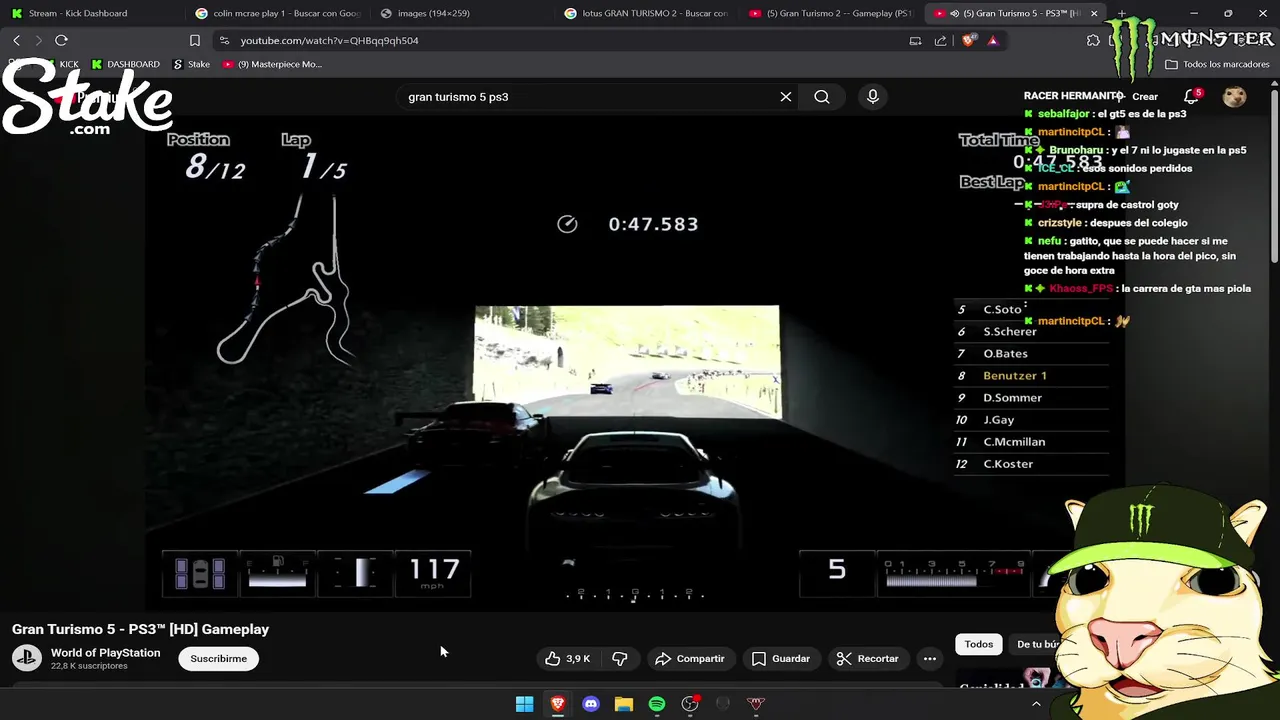1280x720 pixels.
Task: Open World of PlayStation channel name
Action: point(105,652)
